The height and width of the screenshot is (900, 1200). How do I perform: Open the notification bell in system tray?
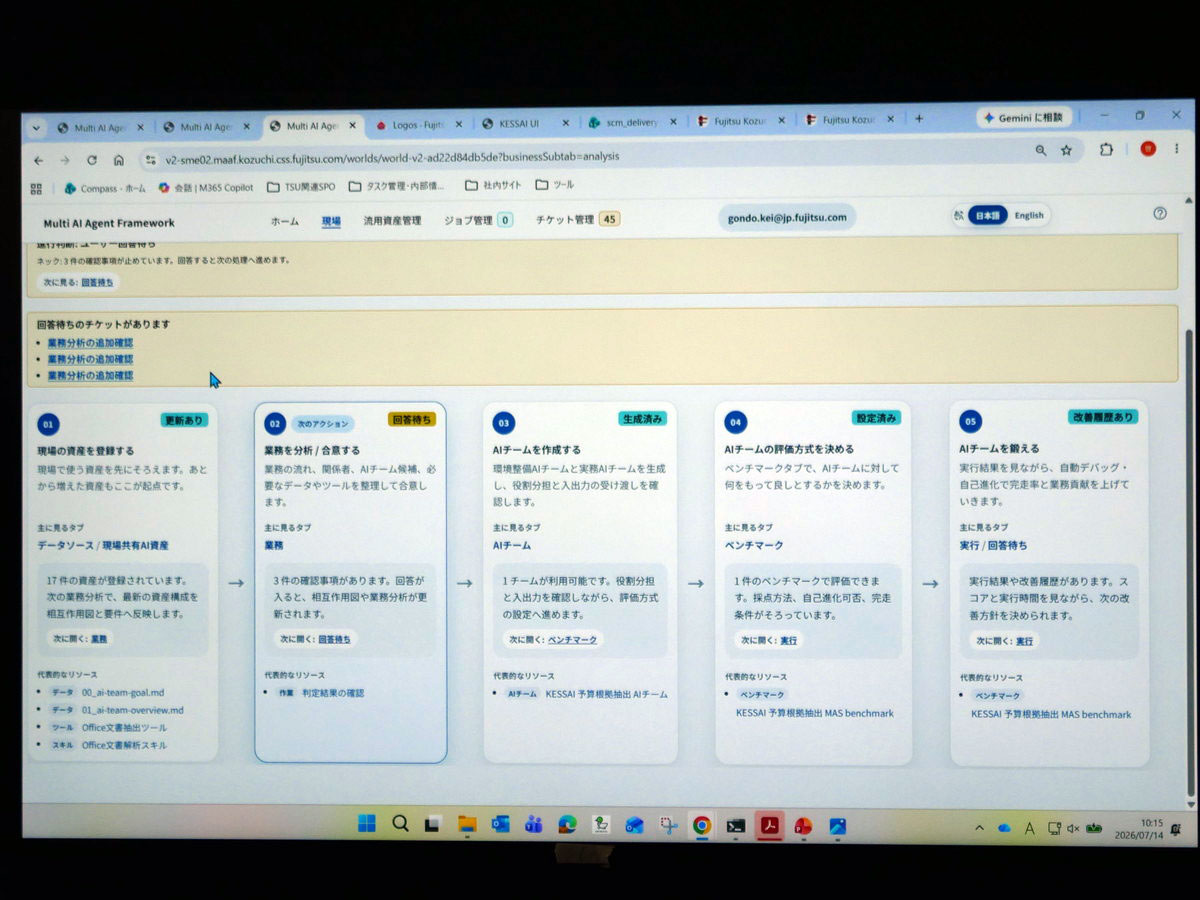click(x=1176, y=829)
